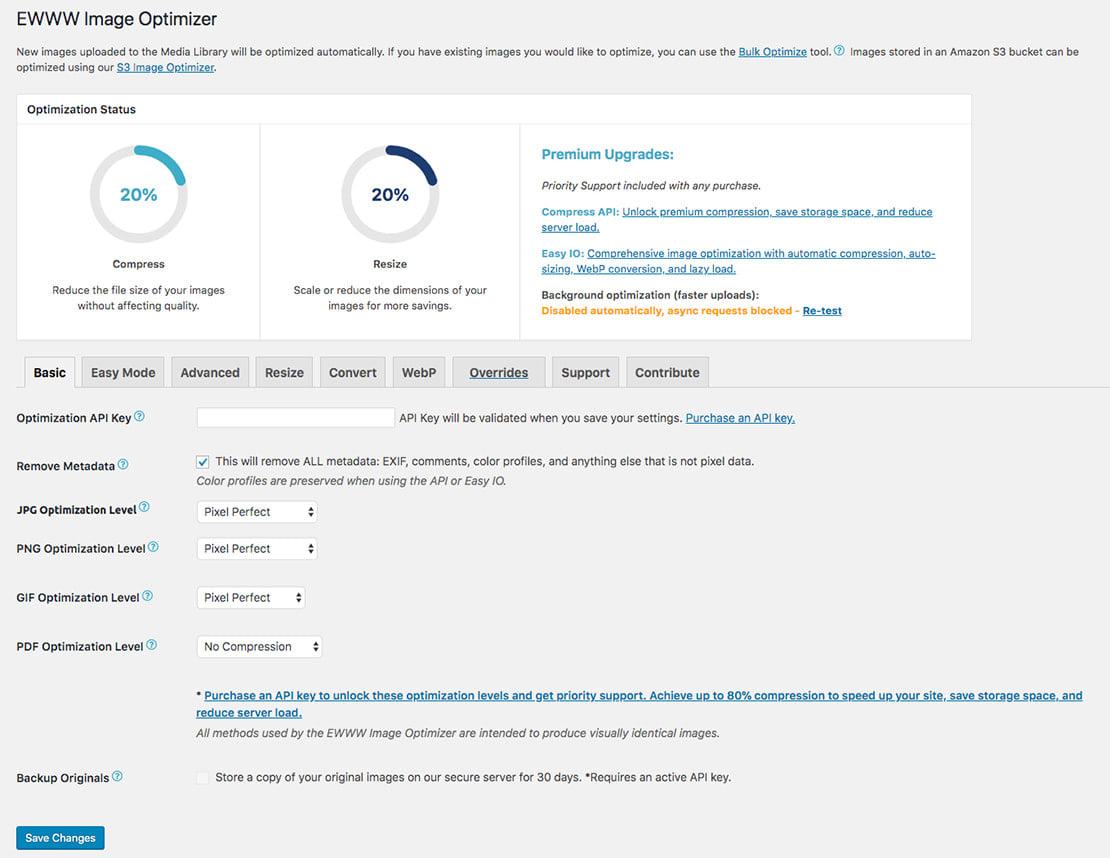Viewport: 1110px width, 858px height.
Task: Open Comprehensive image optimization Easy IO link
Action: [738, 261]
